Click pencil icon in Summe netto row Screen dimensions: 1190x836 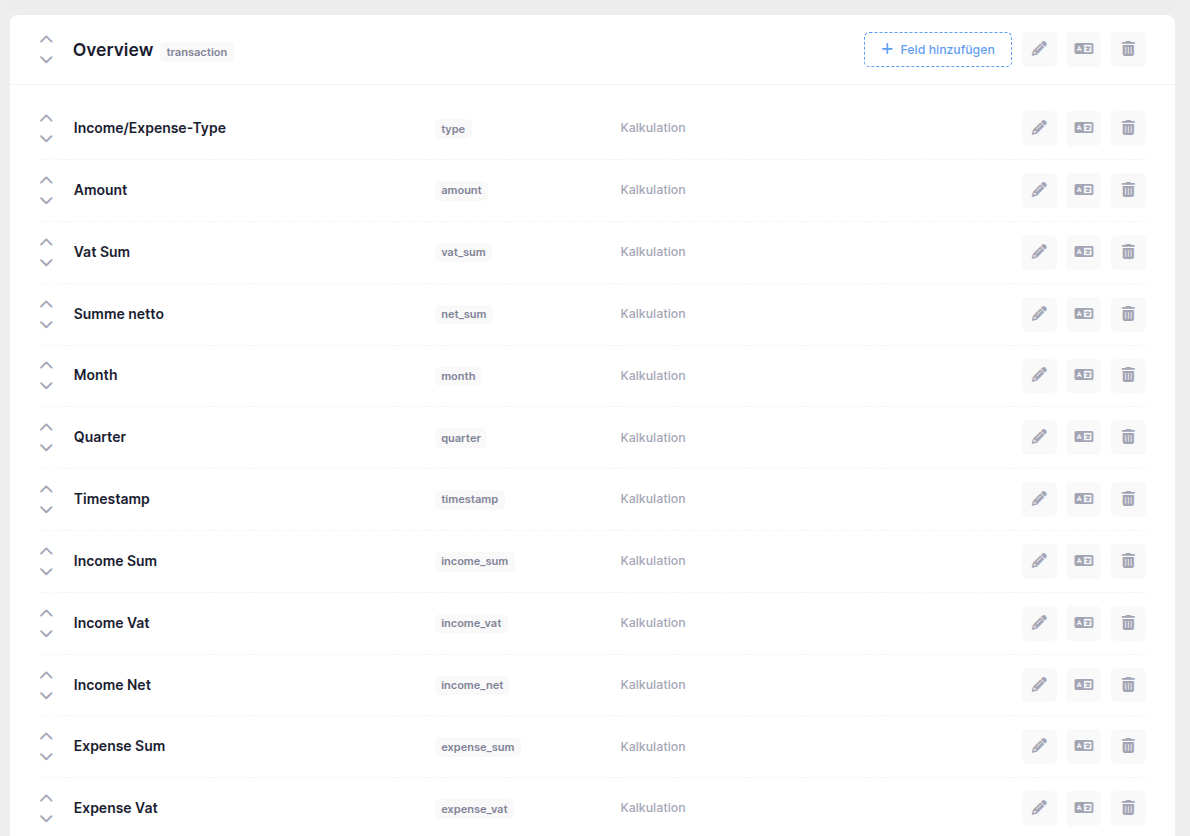tap(1039, 314)
